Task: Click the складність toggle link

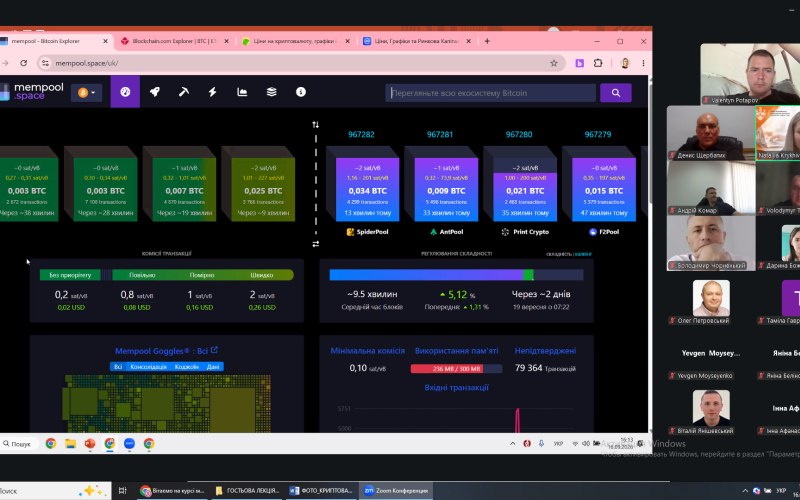Action: tap(559, 254)
